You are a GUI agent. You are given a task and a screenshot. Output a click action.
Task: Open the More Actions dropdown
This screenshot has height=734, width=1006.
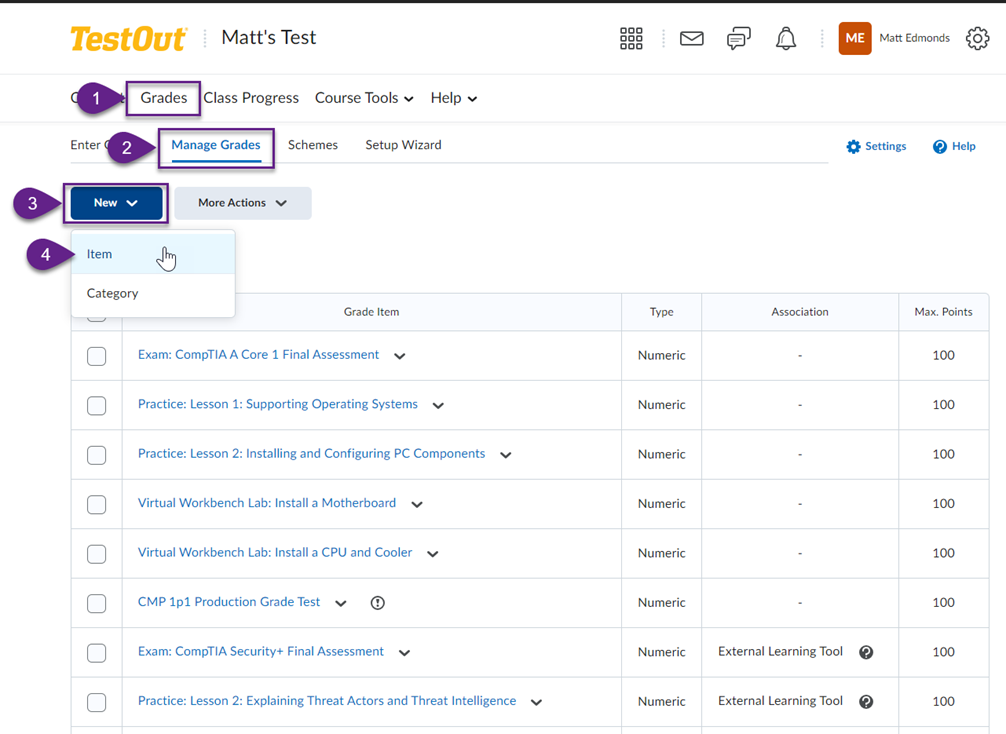coord(243,203)
